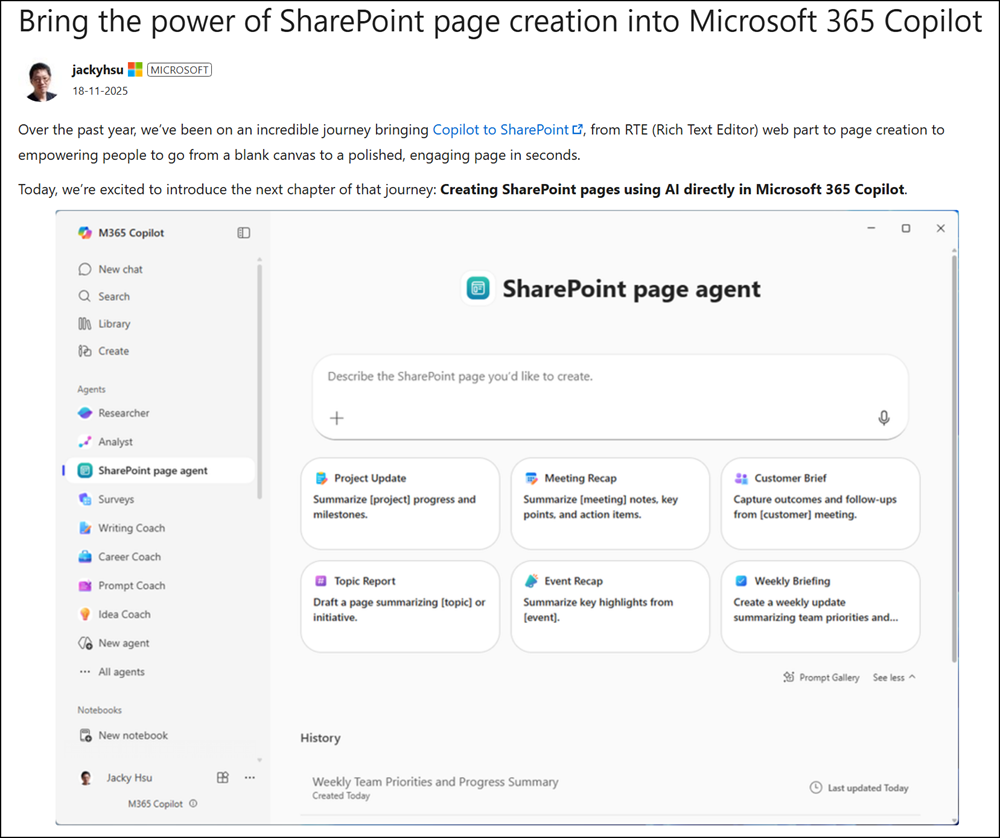Choose the Event Recap prompt card

(x=610, y=606)
